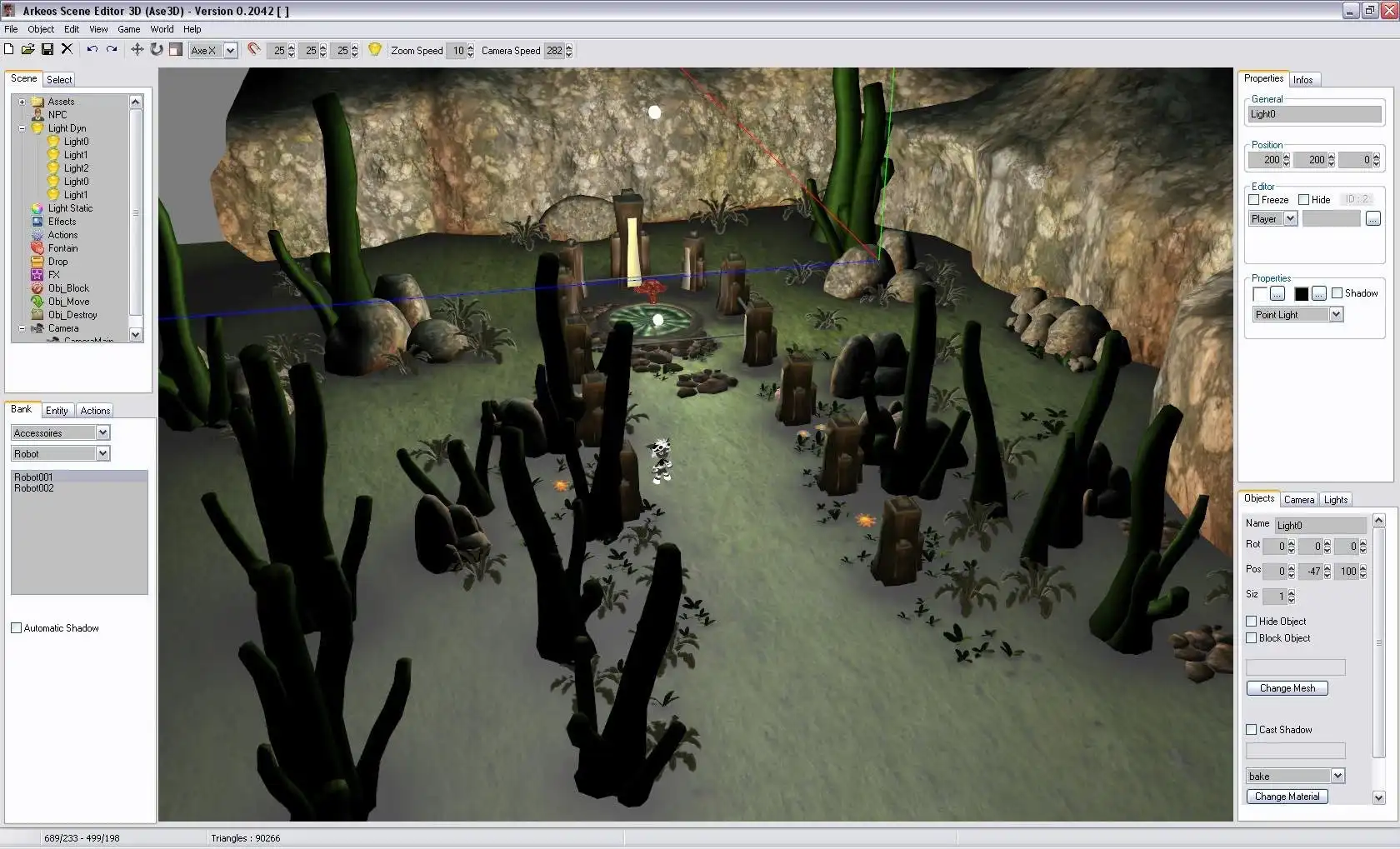Open the Point Light type dropdown
The height and width of the screenshot is (849, 1400).
click(1336, 314)
